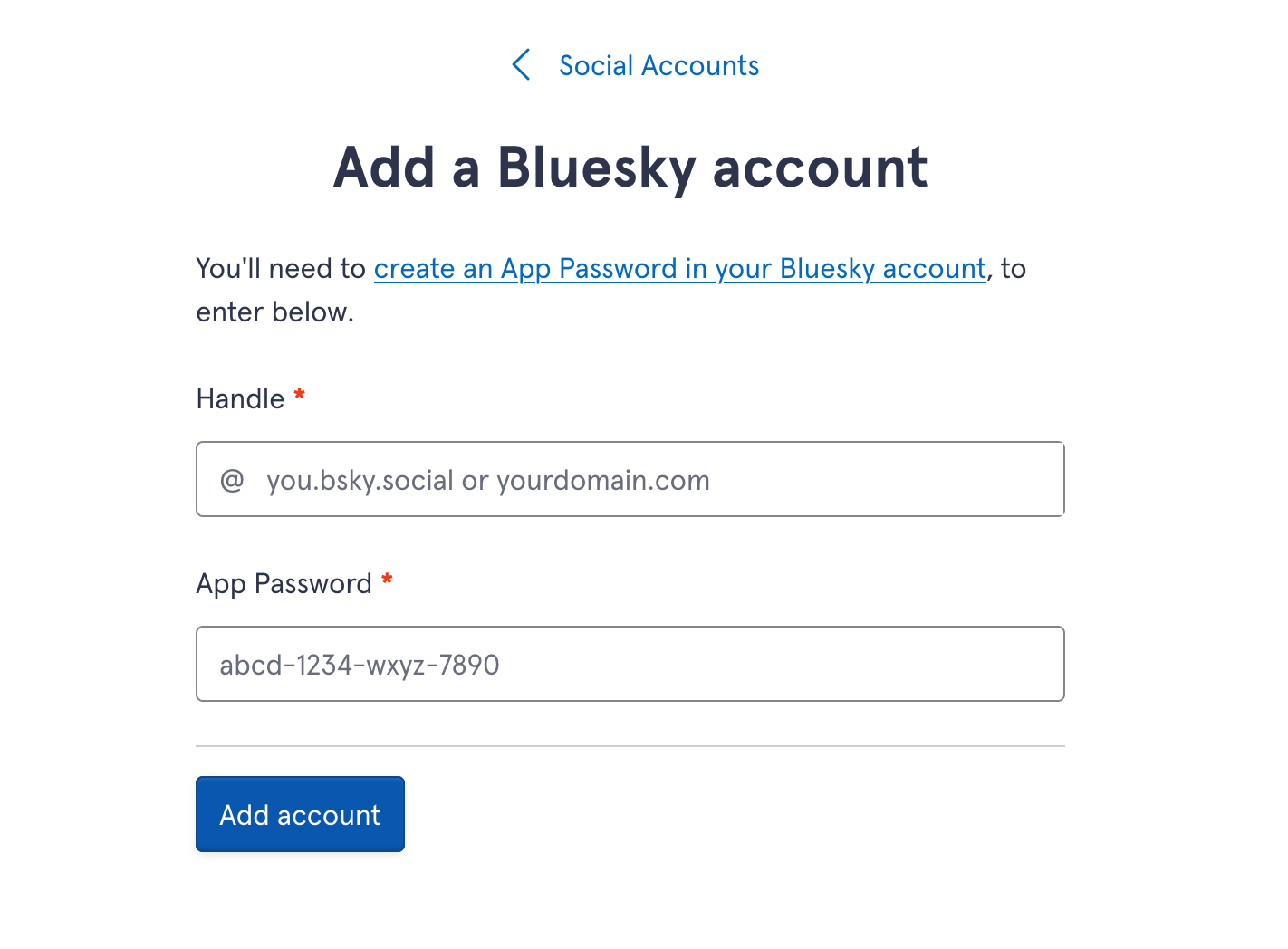
Task: Click the divider line above Add account
Action: click(x=630, y=746)
